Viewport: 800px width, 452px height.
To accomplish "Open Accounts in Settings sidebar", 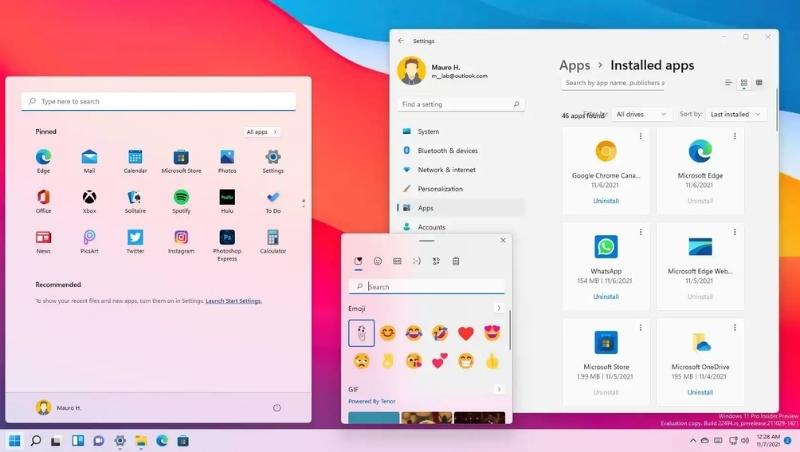I will [x=461, y=227].
